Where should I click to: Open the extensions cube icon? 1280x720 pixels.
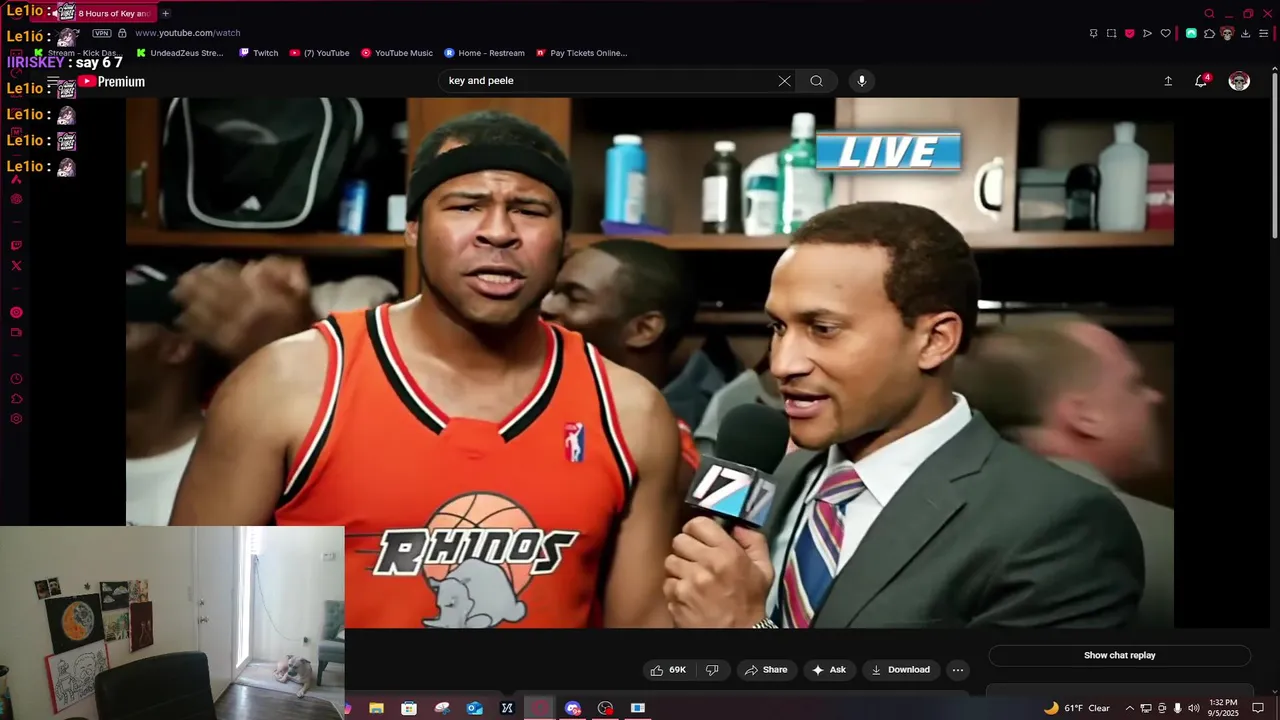[x=1209, y=33]
